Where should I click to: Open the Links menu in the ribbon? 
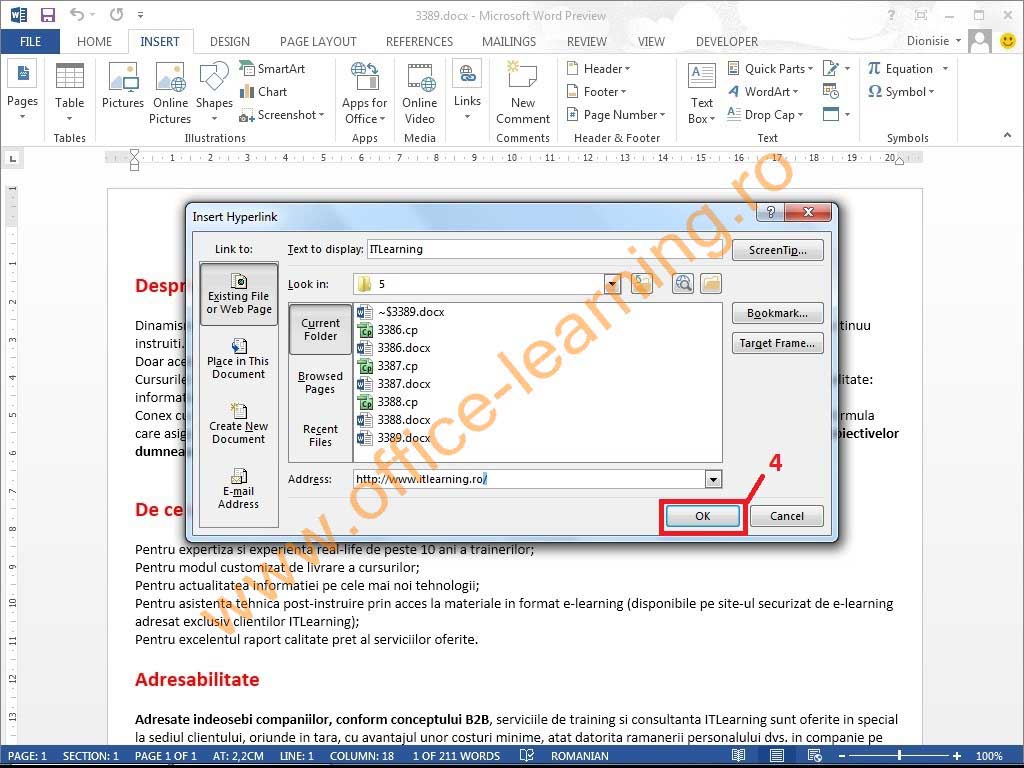point(467,91)
